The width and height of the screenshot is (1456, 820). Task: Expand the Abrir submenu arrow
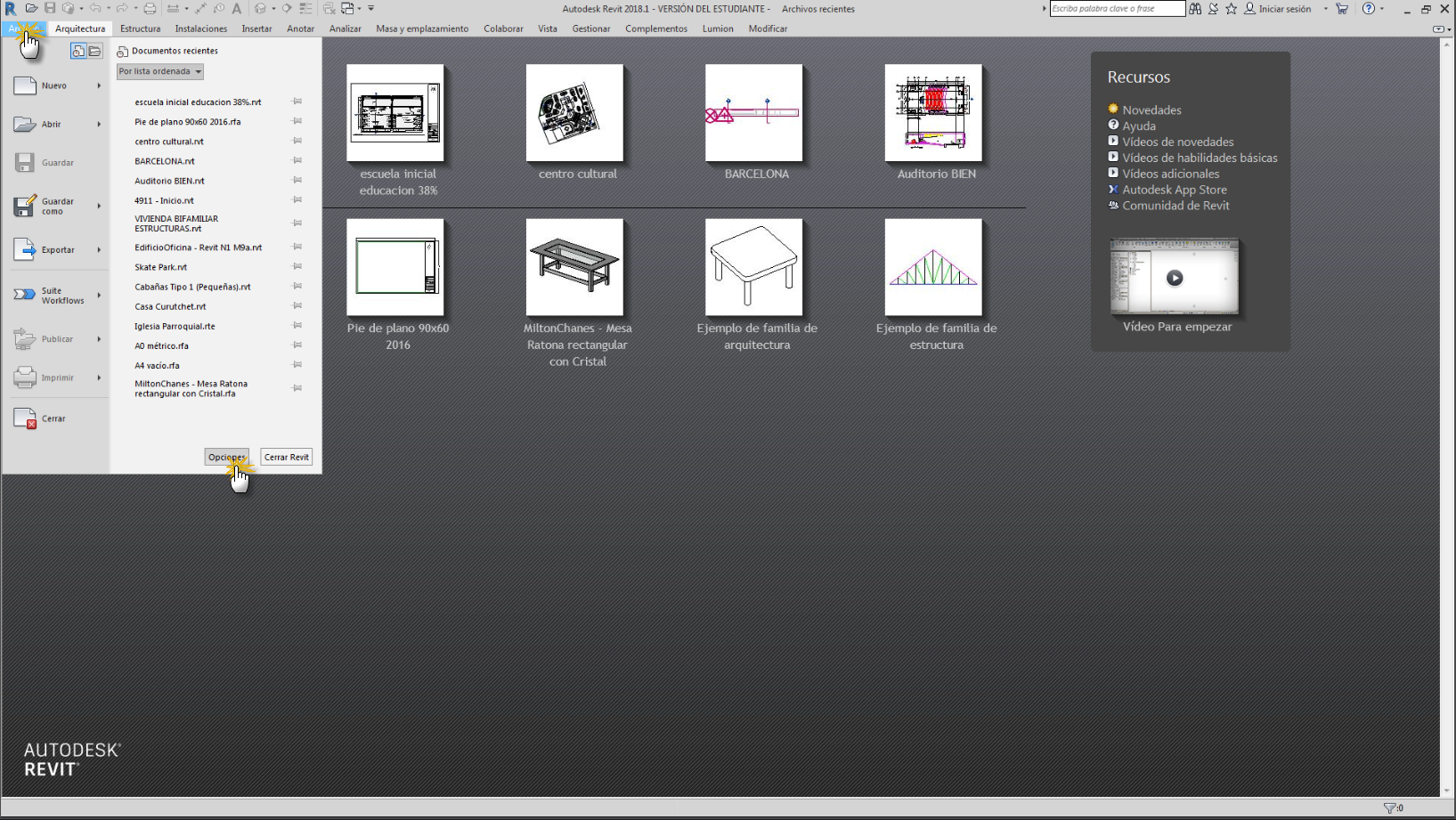click(x=99, y=124)
